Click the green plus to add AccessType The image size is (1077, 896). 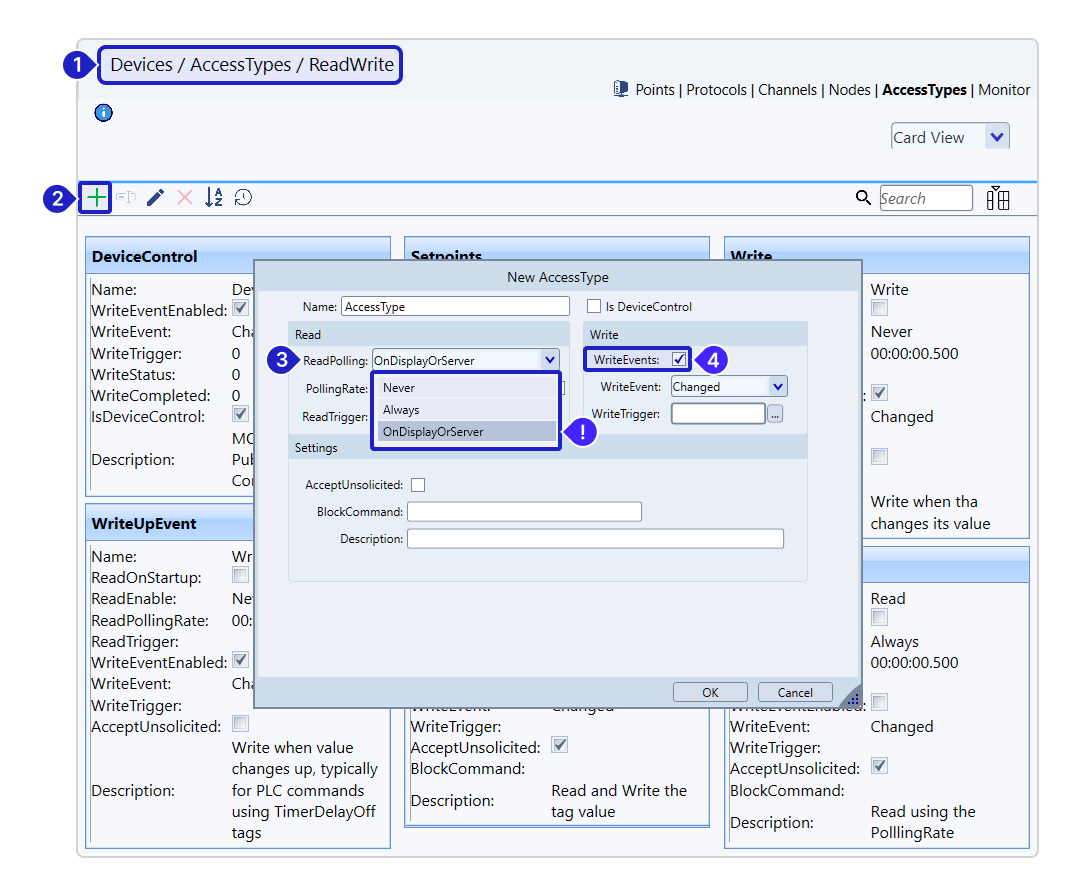96,198
